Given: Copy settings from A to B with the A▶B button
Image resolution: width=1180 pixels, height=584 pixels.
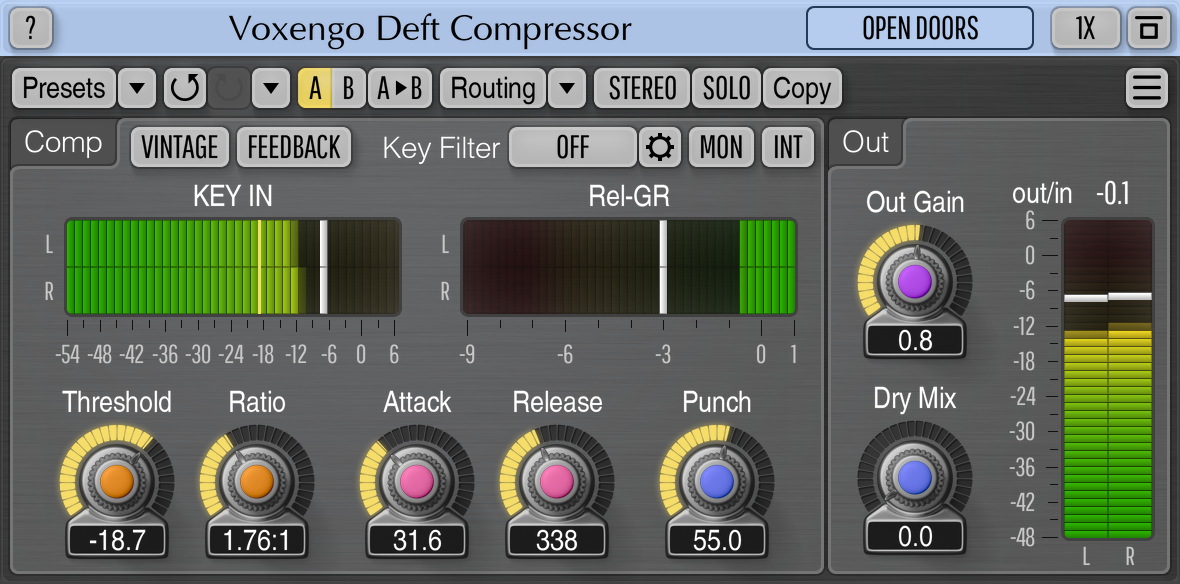Looking at the screenshot, I should [x=400, y=88].
